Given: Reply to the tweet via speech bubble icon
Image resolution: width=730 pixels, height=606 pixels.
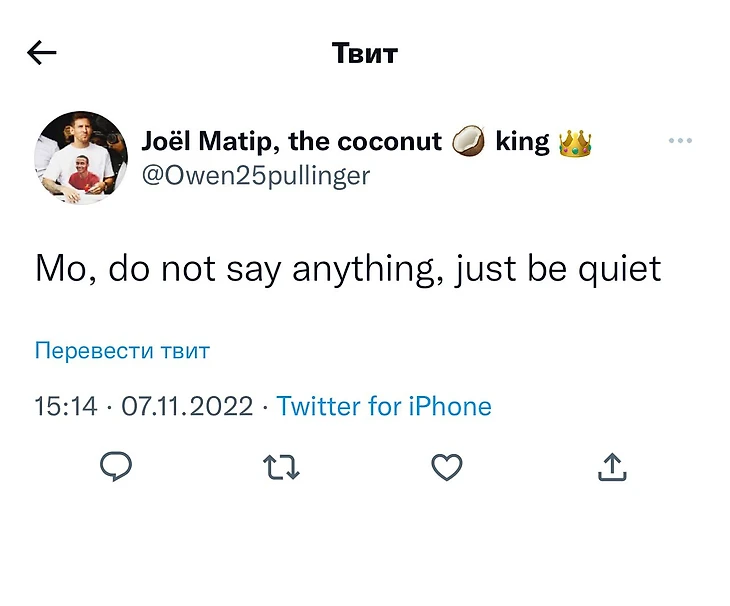Looking at the screenshot, I should tap(117, 466).
